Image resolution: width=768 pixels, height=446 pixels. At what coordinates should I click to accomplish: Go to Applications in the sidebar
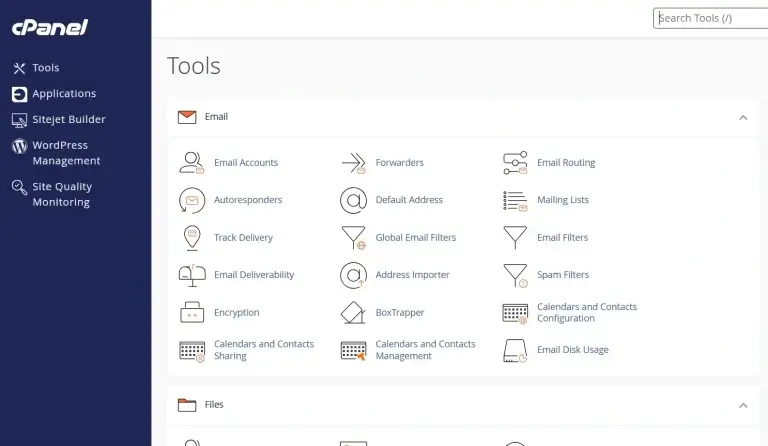(64, 94)
